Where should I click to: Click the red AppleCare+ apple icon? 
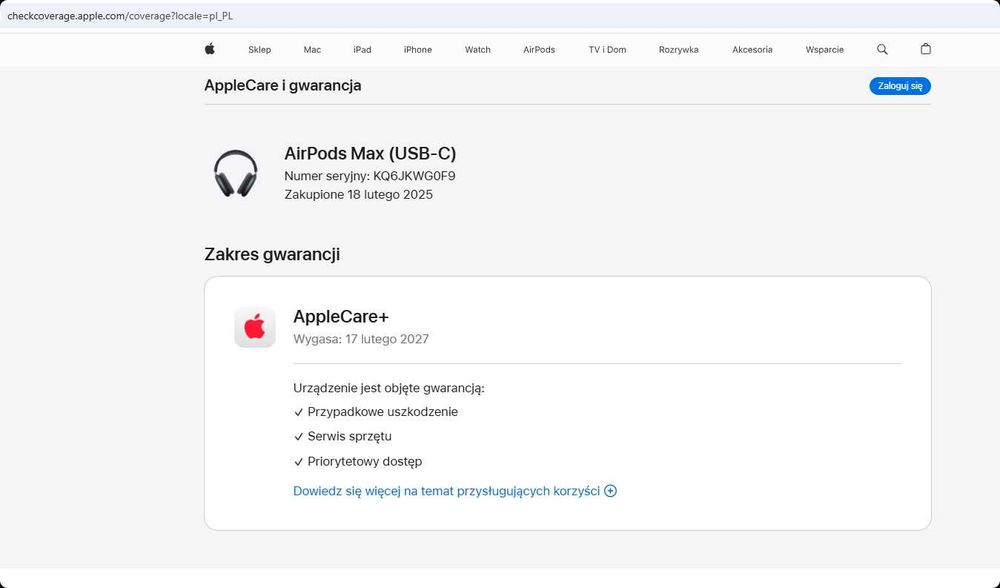(x=254, y=327)
